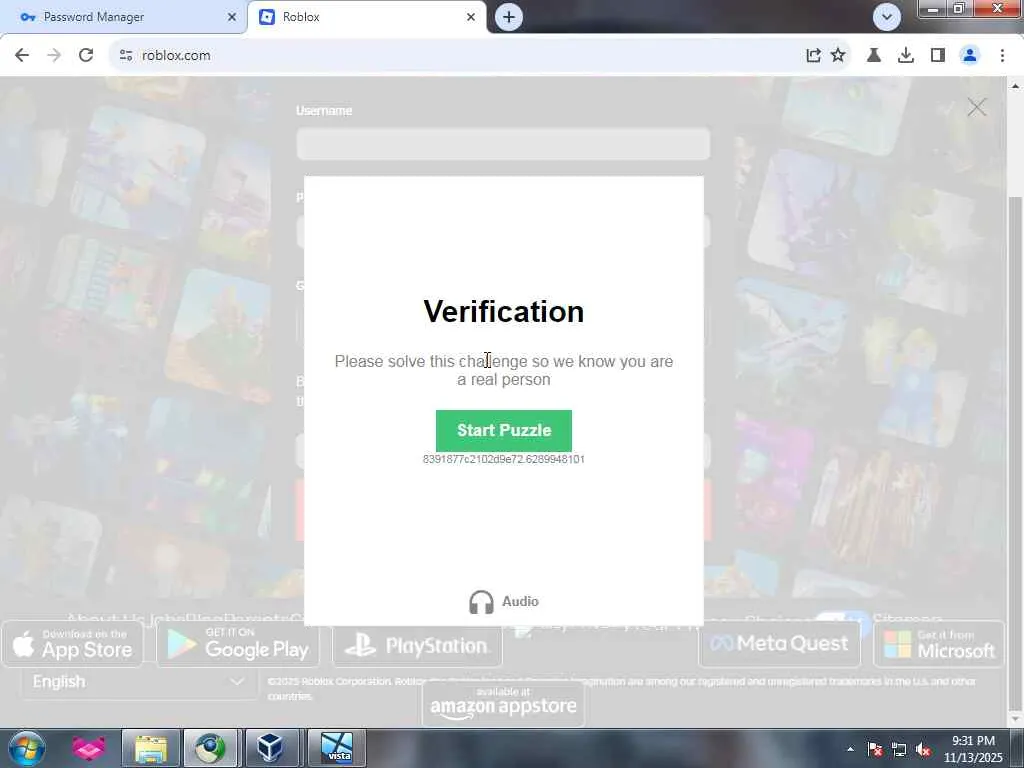View site information for roblox.com
Viewport: 1024px width, 768px height.
click(x=126, y=56)
